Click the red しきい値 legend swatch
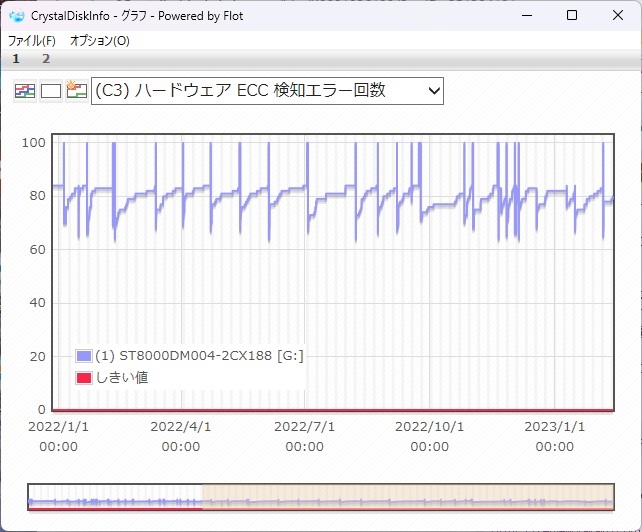The height and width of the screenshot is (532, 642). coord(84,378)
